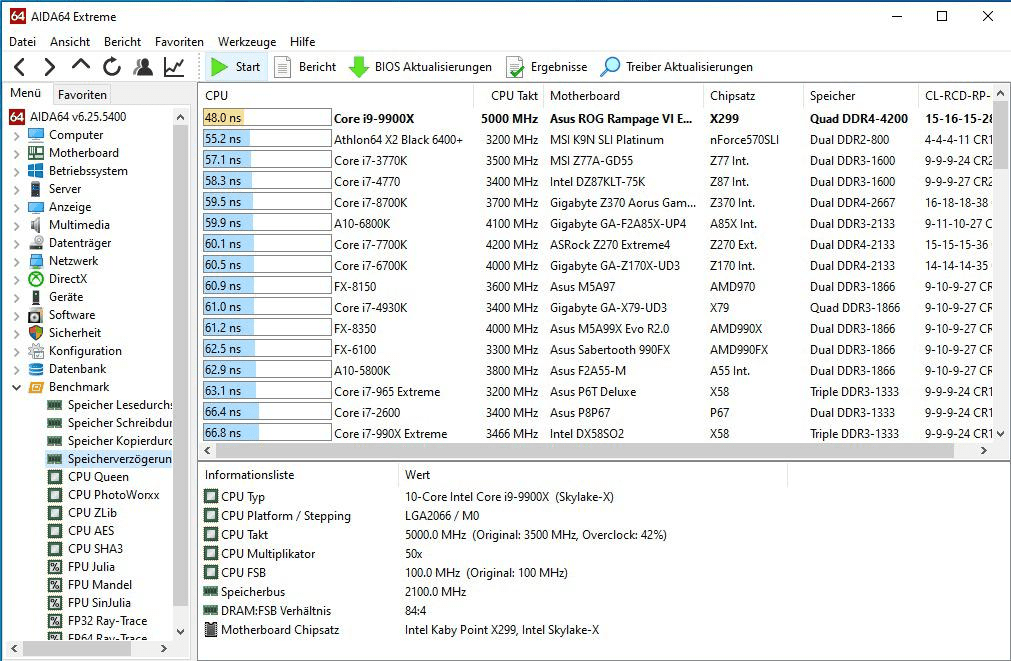The image size is (1011, 661).
Task: Select the FX-8150 result row
Action: [x=597, y=286]
